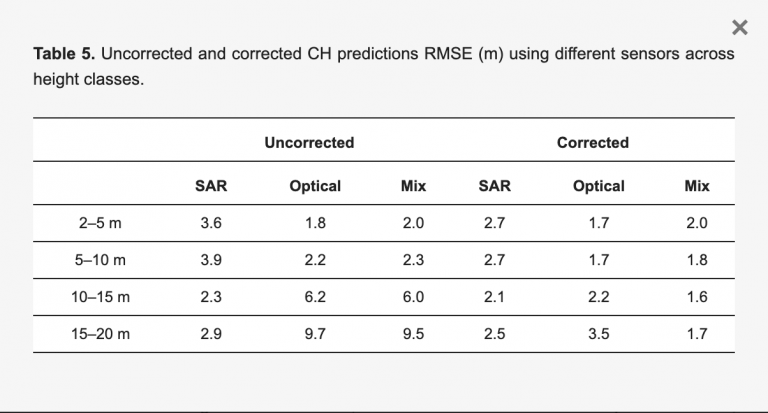The width and height of the screenshot is (768, 413).
Task: Select the Corrected group header
Action: [593, 143]
